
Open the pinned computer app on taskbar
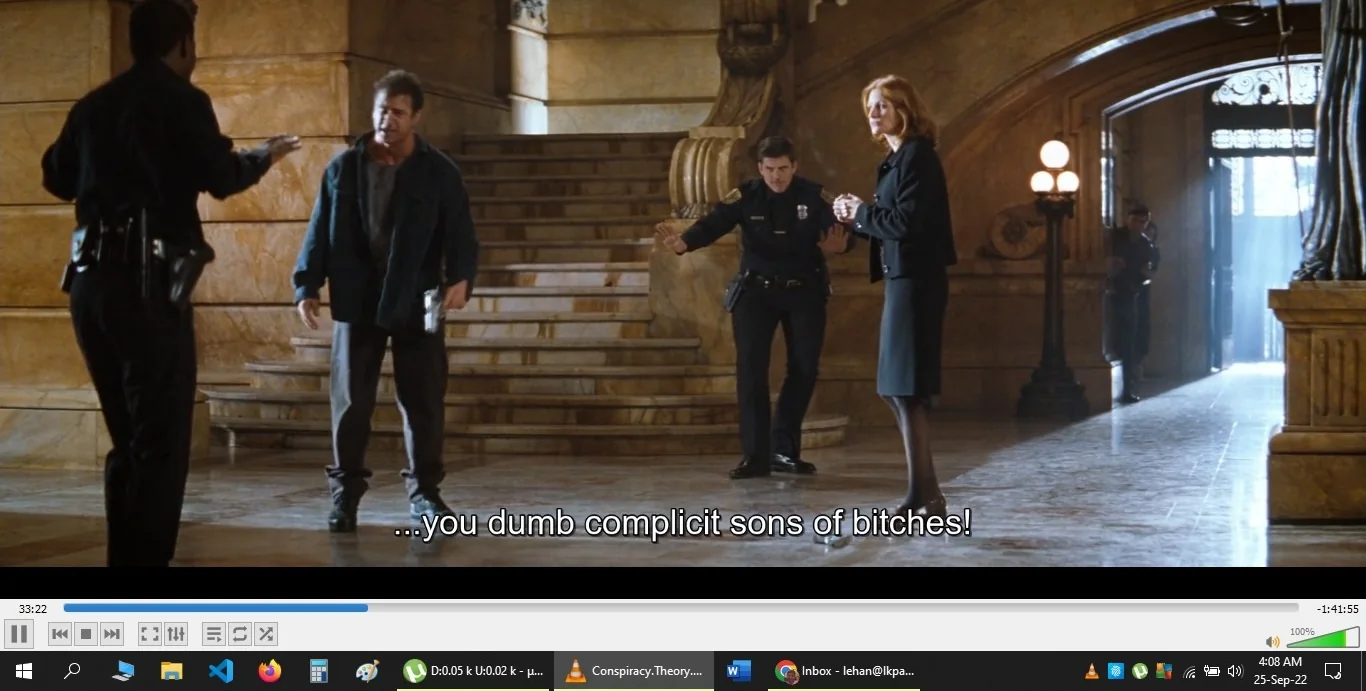(123, 671)
